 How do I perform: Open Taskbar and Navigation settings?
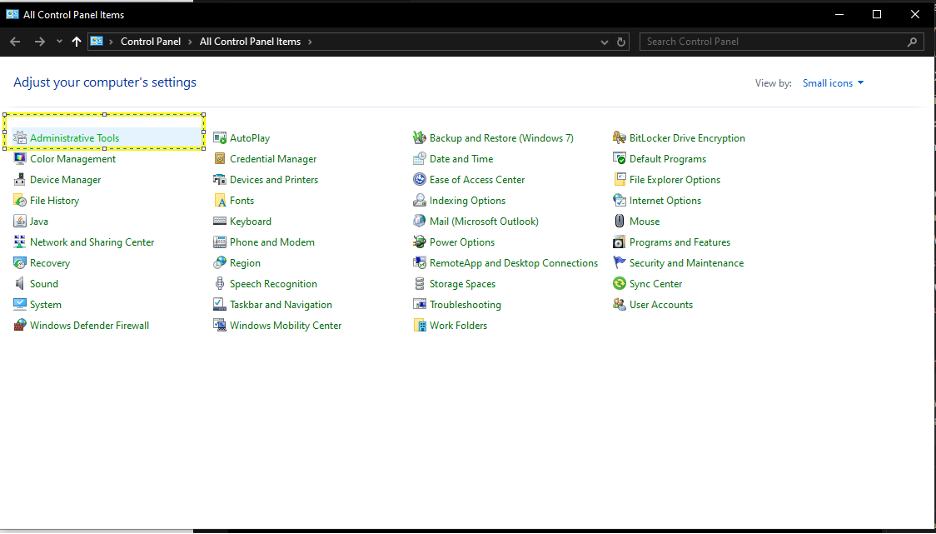(x=281, y=305)
